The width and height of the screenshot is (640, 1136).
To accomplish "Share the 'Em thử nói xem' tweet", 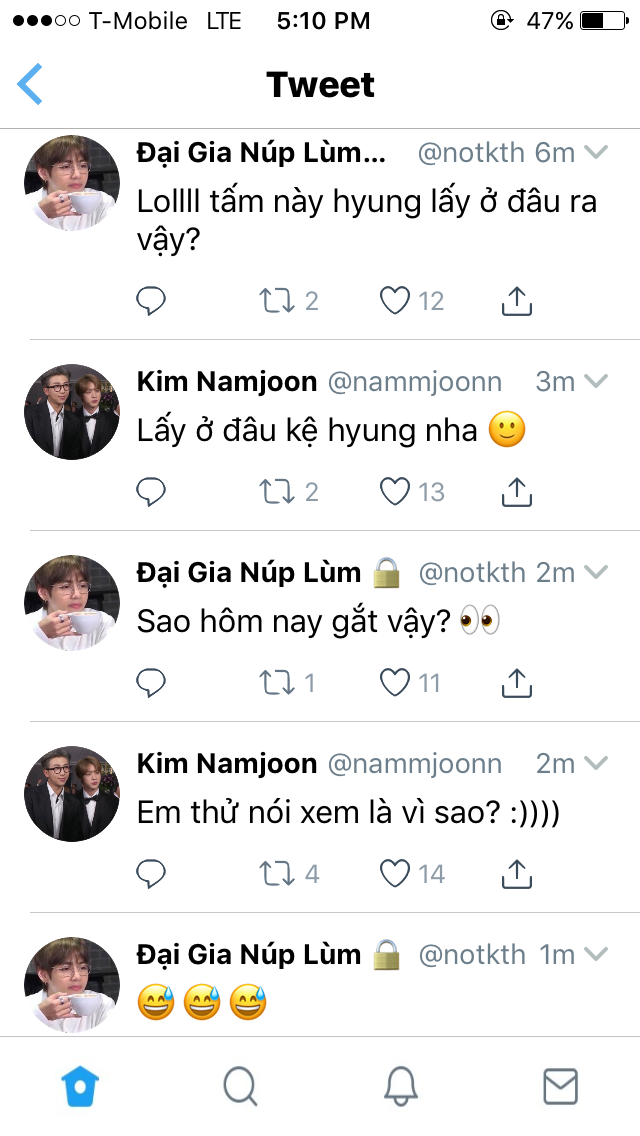I will (516, 873).
